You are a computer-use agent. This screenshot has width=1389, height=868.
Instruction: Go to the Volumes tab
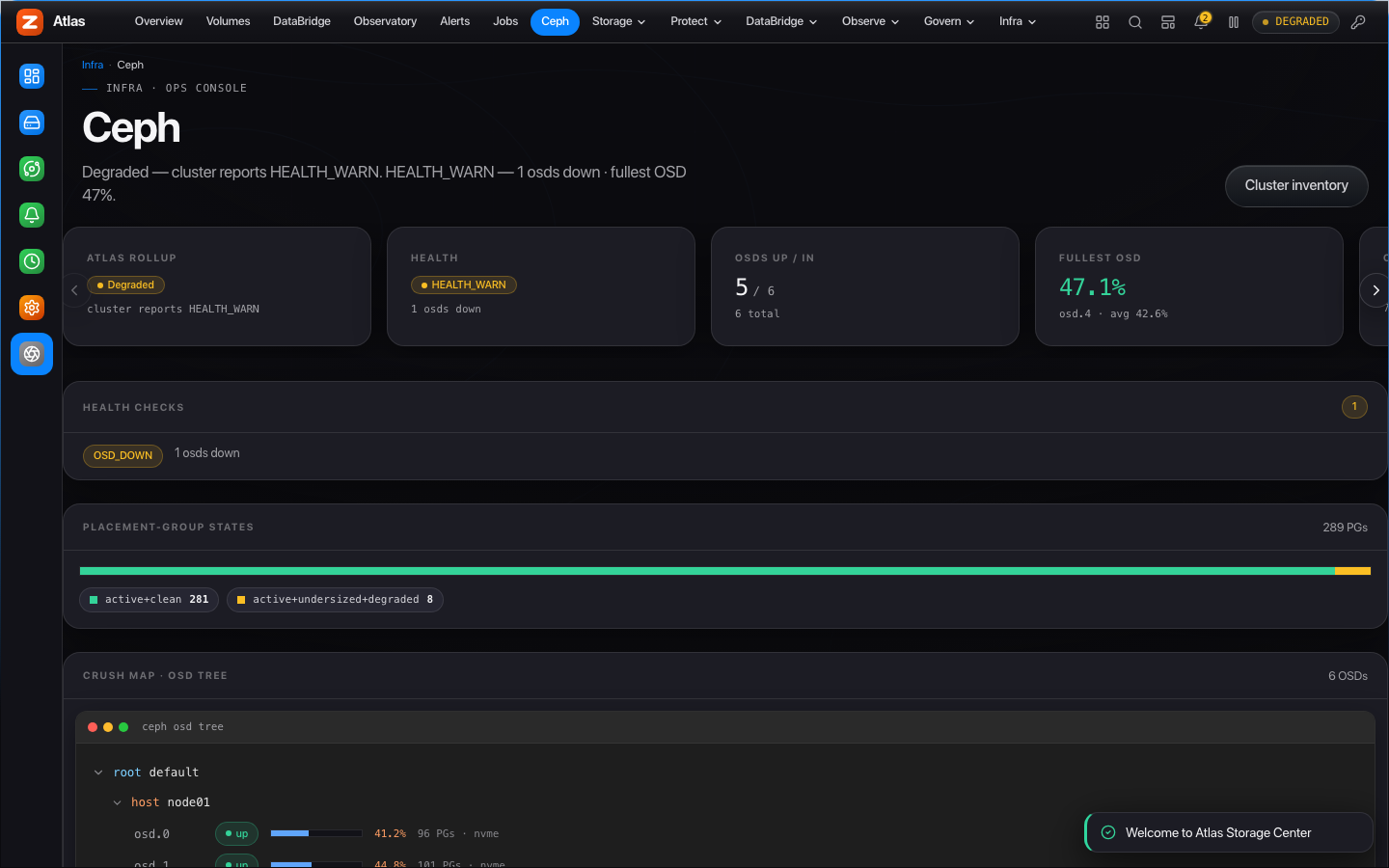point(229,21)
